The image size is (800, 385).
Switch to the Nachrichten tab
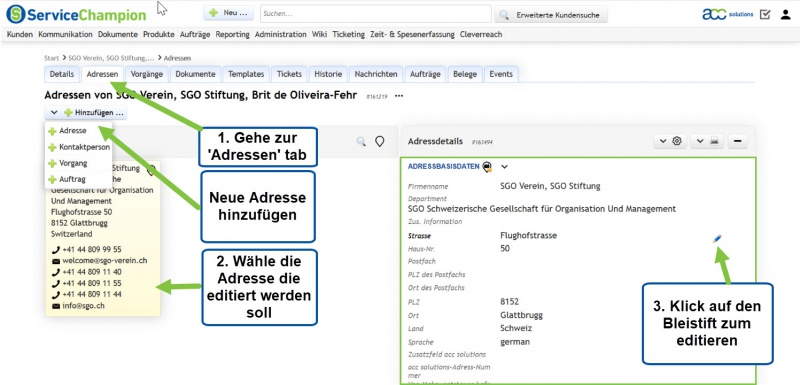click(x=376, y=74)
